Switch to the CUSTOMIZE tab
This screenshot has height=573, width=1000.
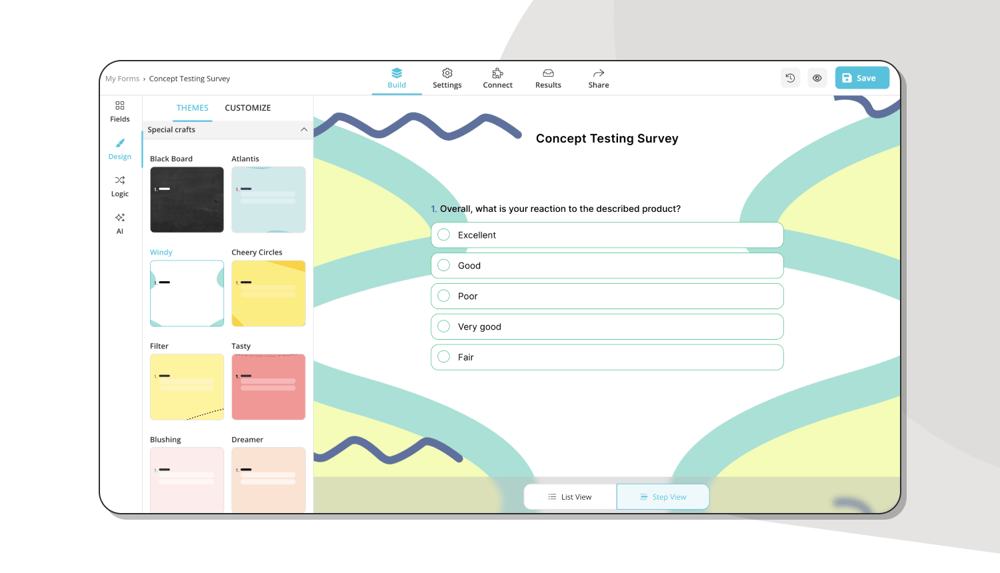(x=247, y=108)
